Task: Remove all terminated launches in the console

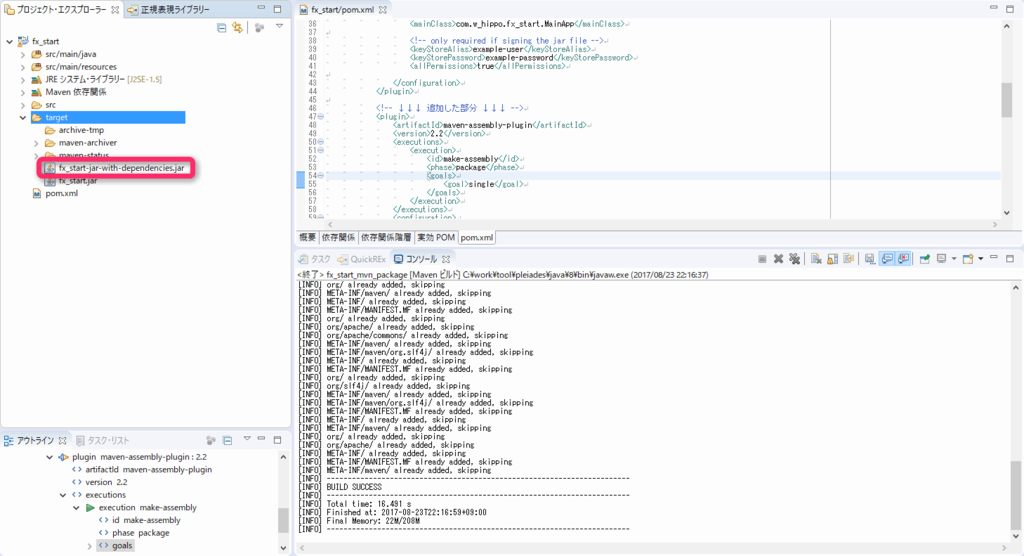Action: 794,259
